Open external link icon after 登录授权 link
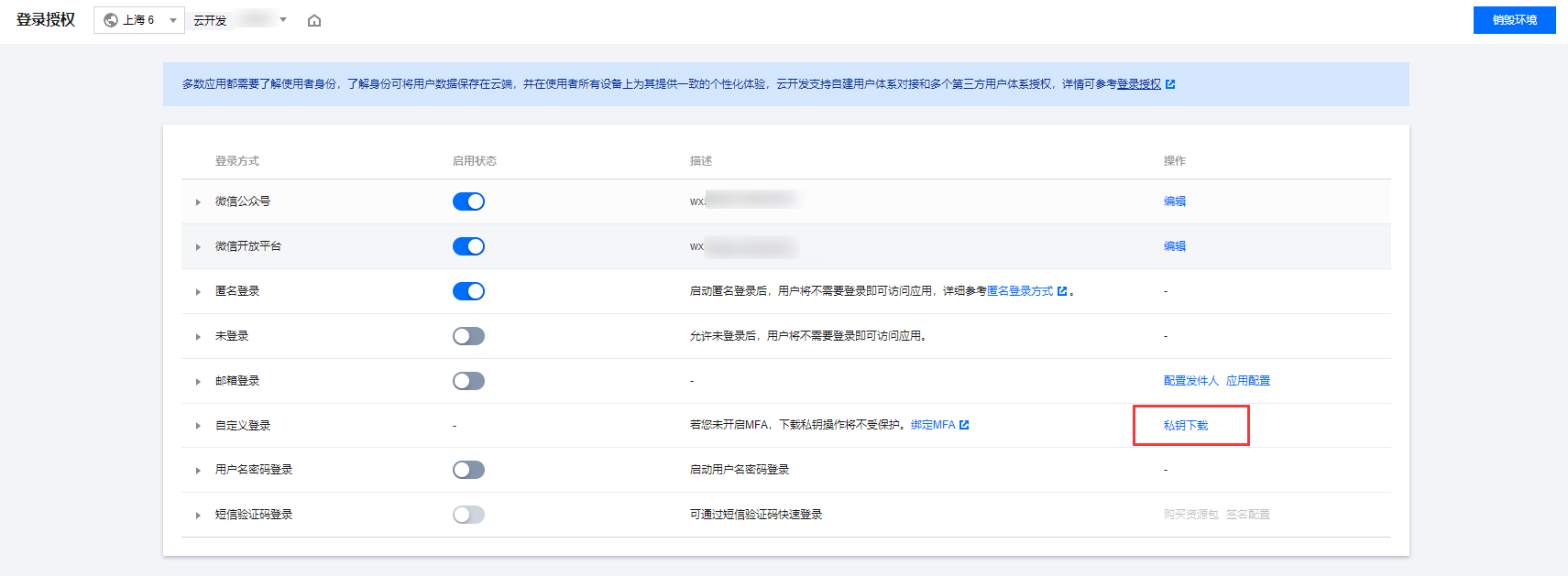1568x576 pixels. pos(1170,84)
